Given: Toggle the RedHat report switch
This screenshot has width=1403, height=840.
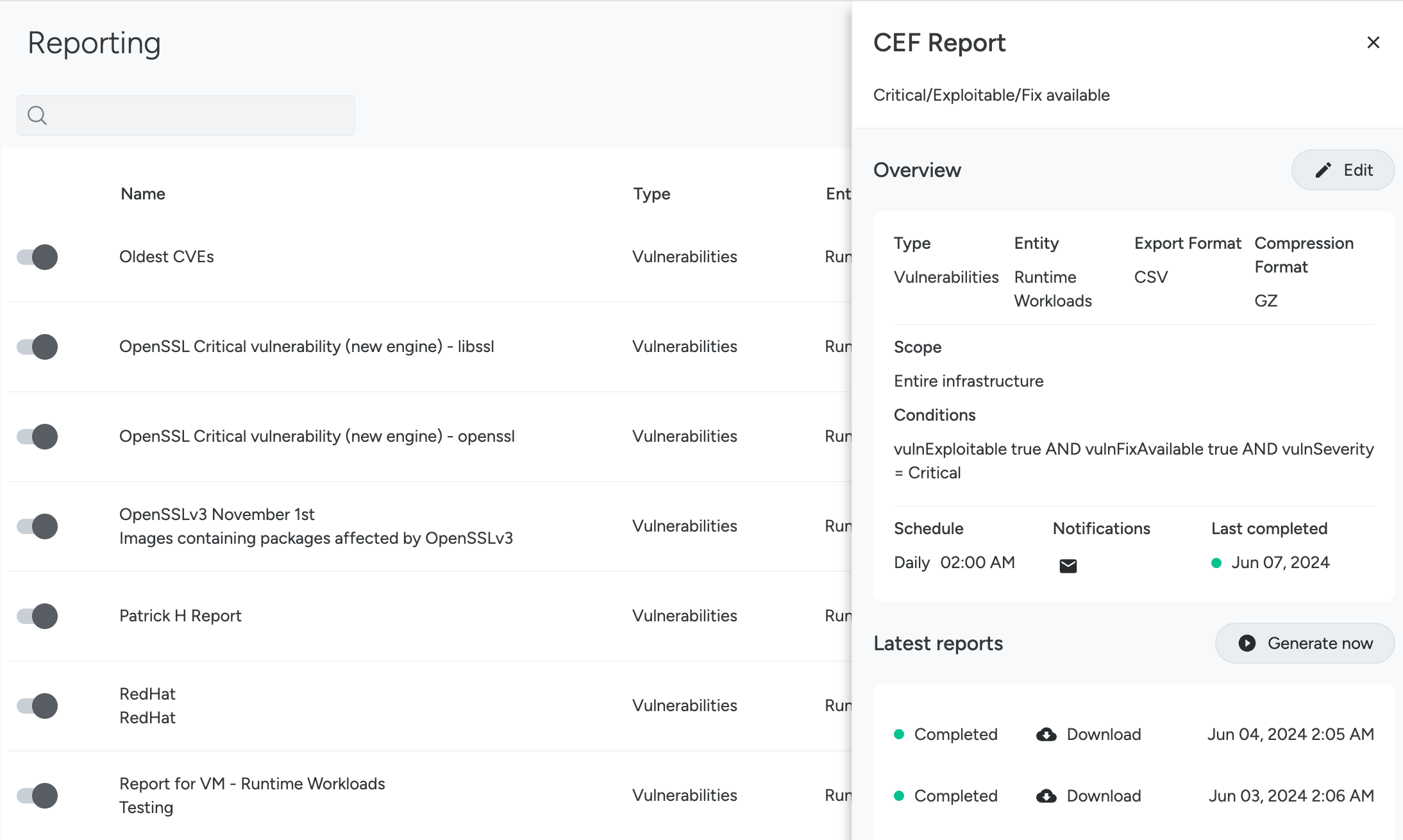Looking at the screenshot, I should [37, 706].
